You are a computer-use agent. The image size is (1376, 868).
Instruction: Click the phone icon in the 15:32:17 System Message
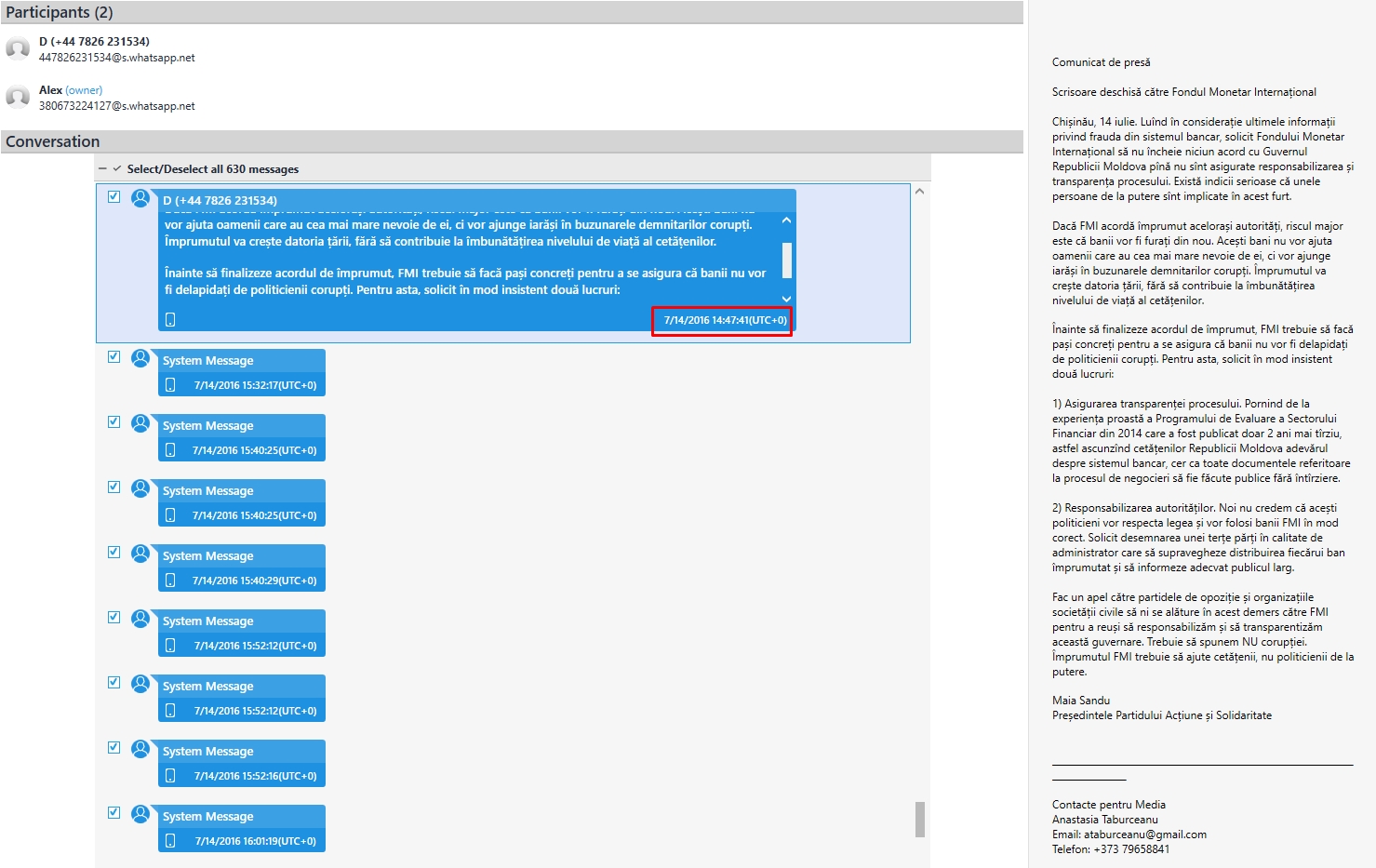click(x=170, y=385)
